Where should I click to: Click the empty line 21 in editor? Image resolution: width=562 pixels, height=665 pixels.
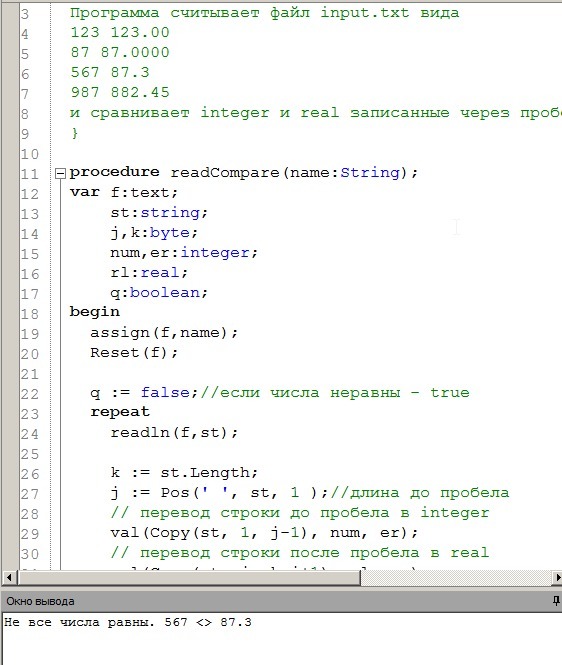[297, 373]
